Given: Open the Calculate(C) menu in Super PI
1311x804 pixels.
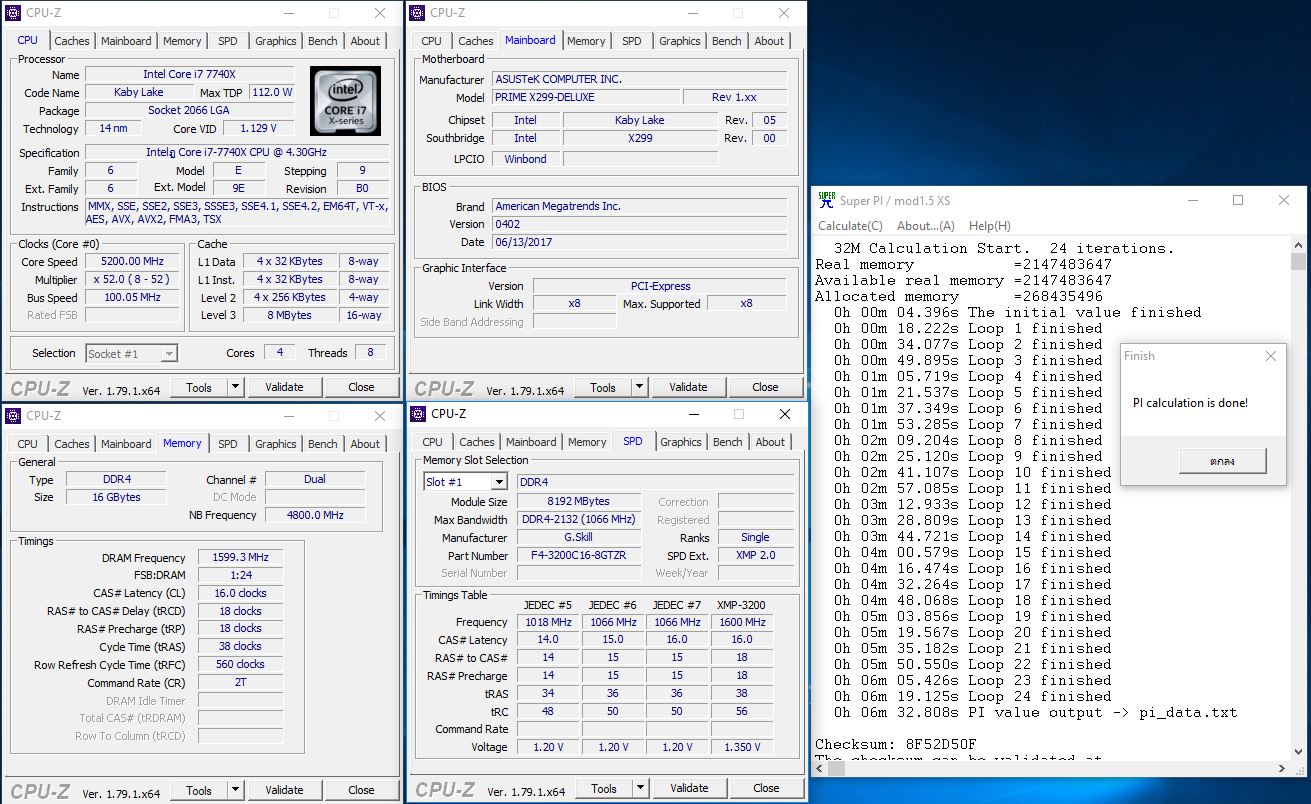Looking at the screenshot, I should [850, 226].
